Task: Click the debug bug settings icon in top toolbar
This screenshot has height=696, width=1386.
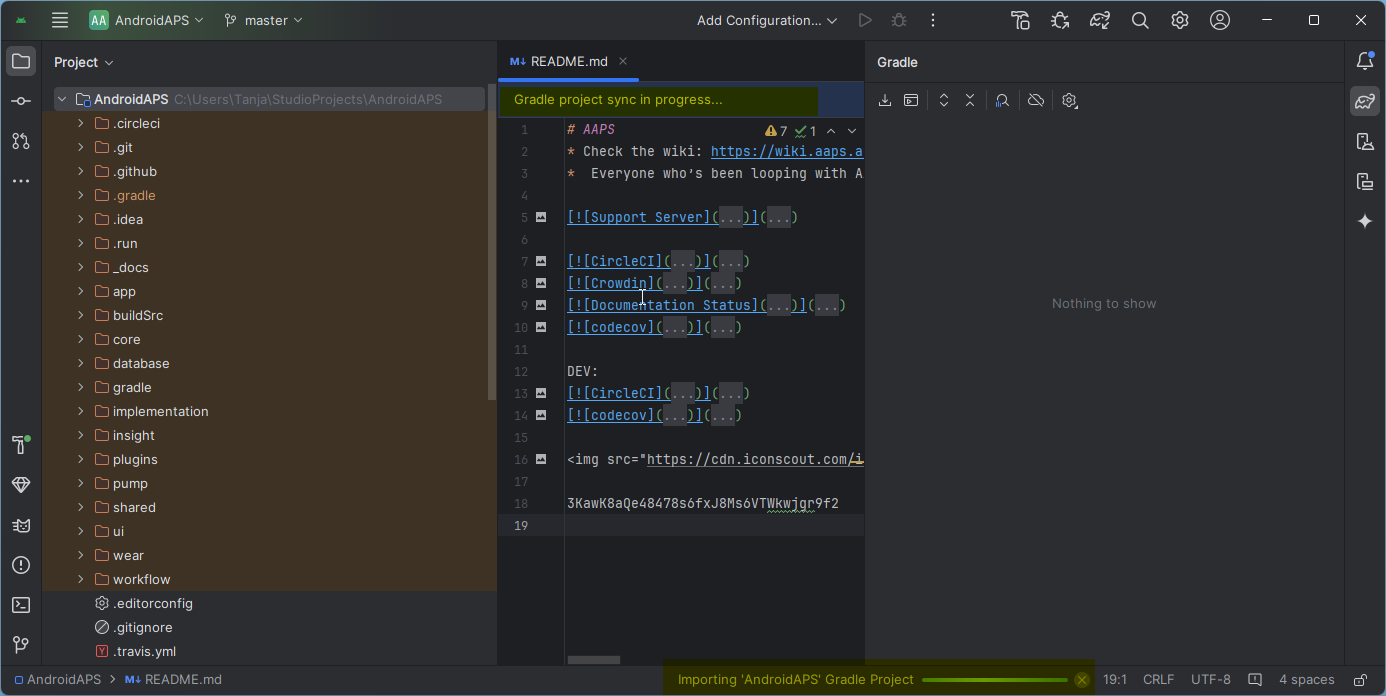Action: [1060, 20]
